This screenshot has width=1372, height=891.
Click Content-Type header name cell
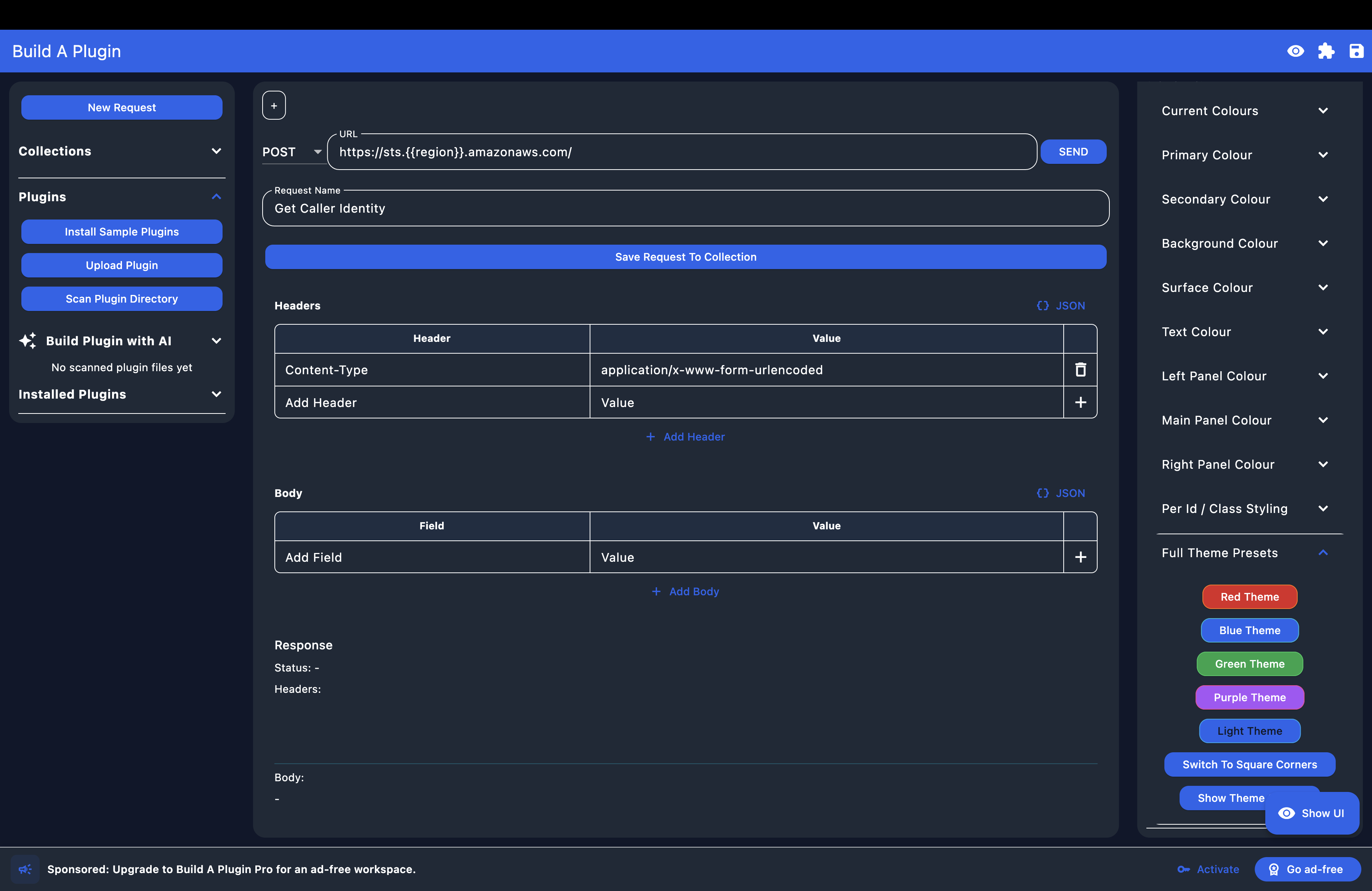pyautogui.click(x=432, y=369)
